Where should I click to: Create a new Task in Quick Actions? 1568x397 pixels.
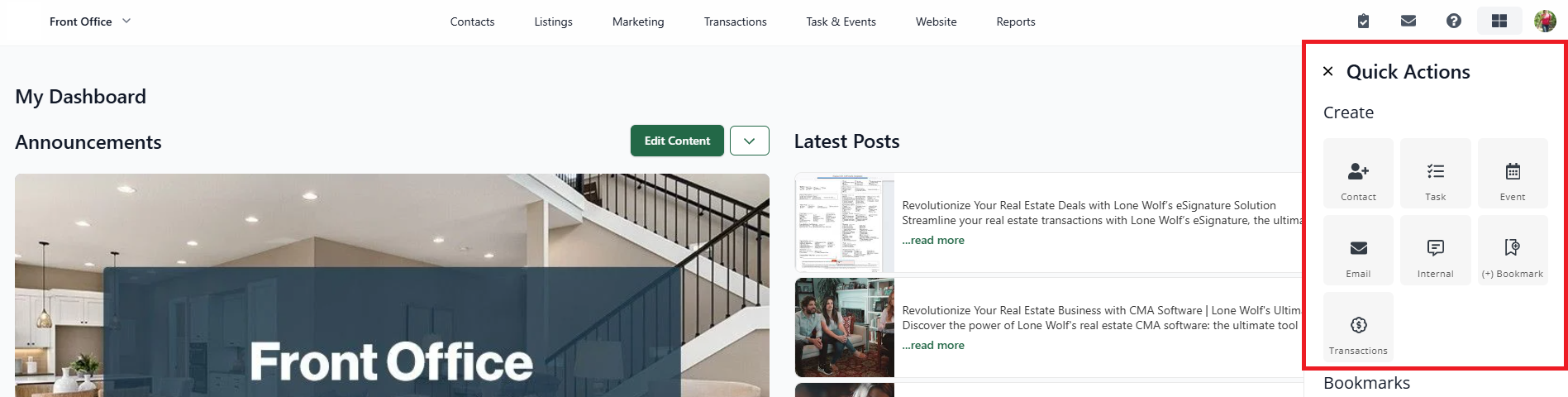[x=1435, y=173]
